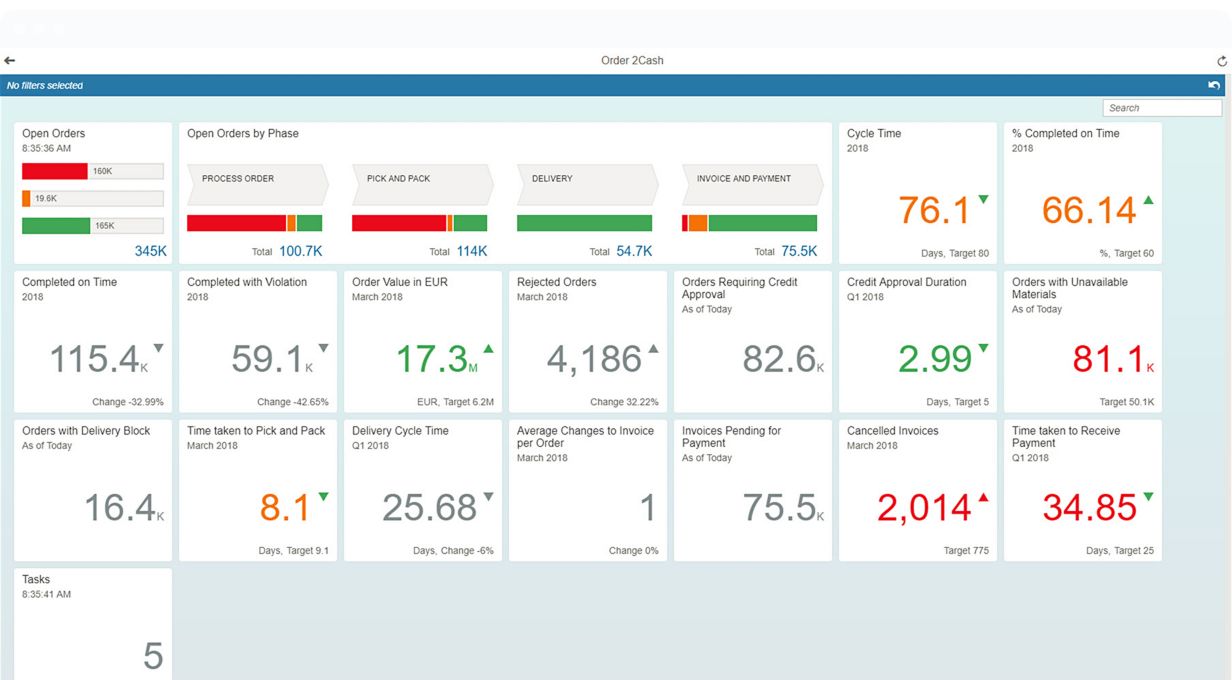Click the back arrow icon
This screenshot has width=1232, height=680.
point(9,61)
